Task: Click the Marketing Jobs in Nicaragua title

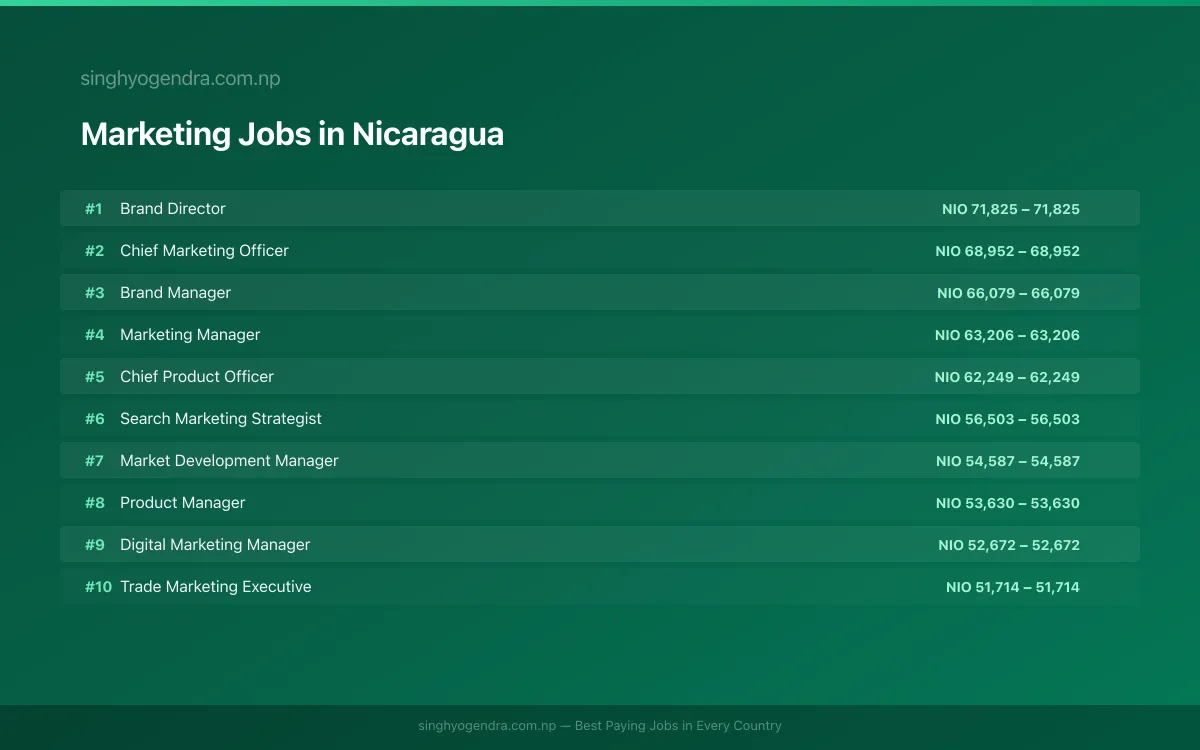Action: pyautogui.click(x=292, y=134)
